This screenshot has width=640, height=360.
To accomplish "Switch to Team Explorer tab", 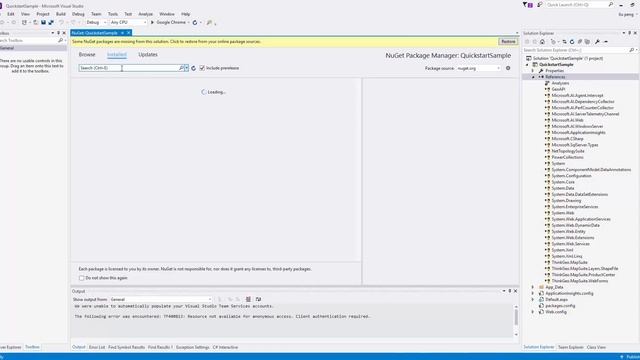I will click(x=571, y=347).
